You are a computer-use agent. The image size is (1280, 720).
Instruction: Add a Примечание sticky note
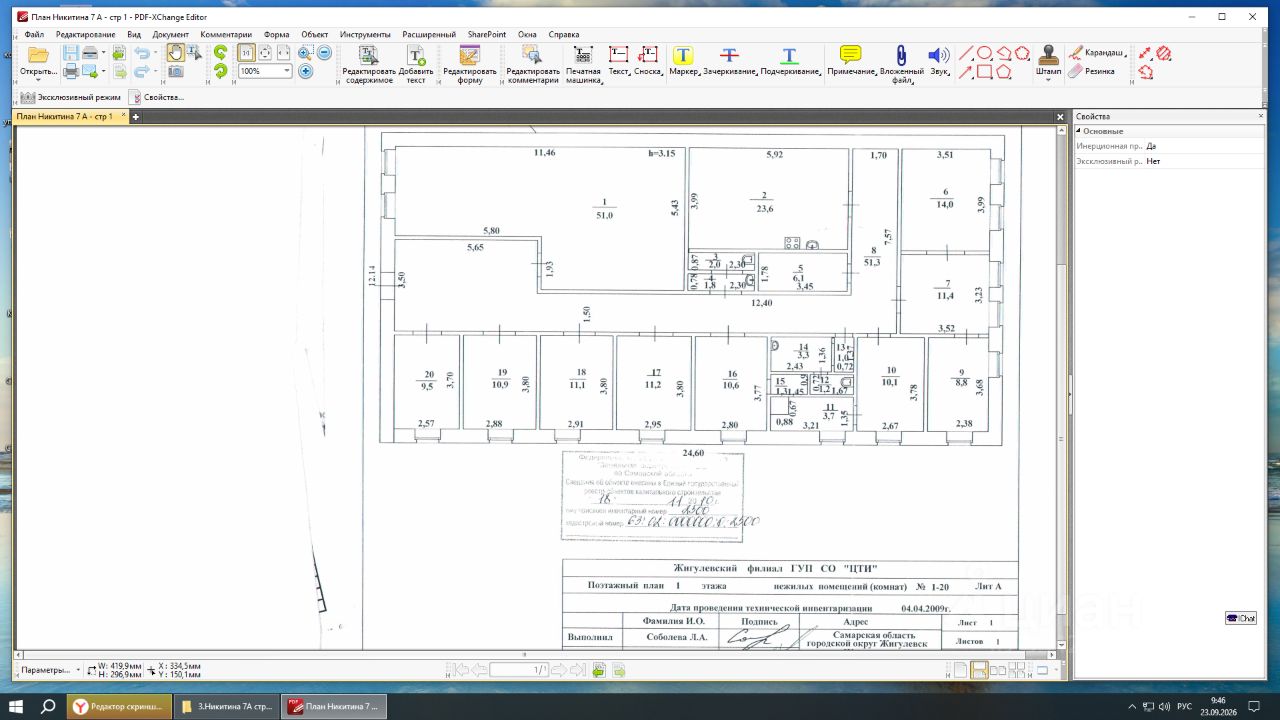[x=851, y=61]
